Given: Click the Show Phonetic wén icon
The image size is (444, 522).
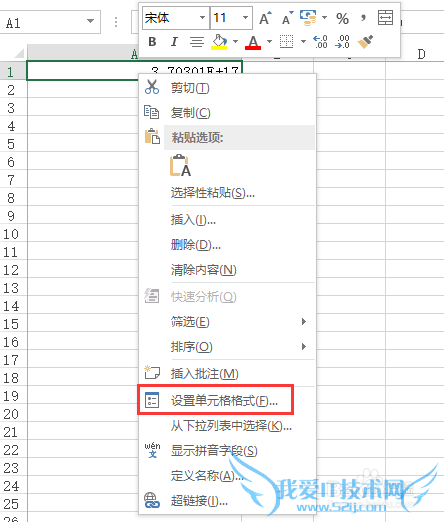Looking at the screenshot, I should coord(152,450).
